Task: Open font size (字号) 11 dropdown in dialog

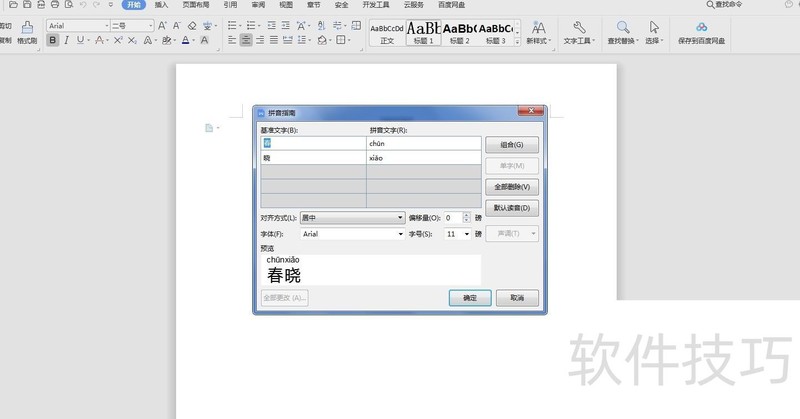Action: [466, 234]
